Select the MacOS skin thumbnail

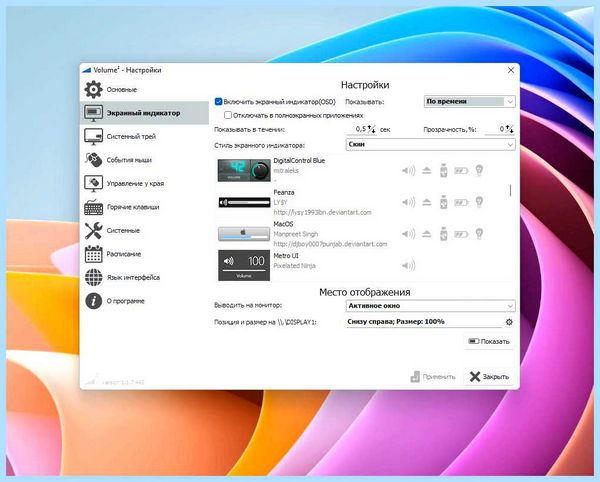pos(244,234)
